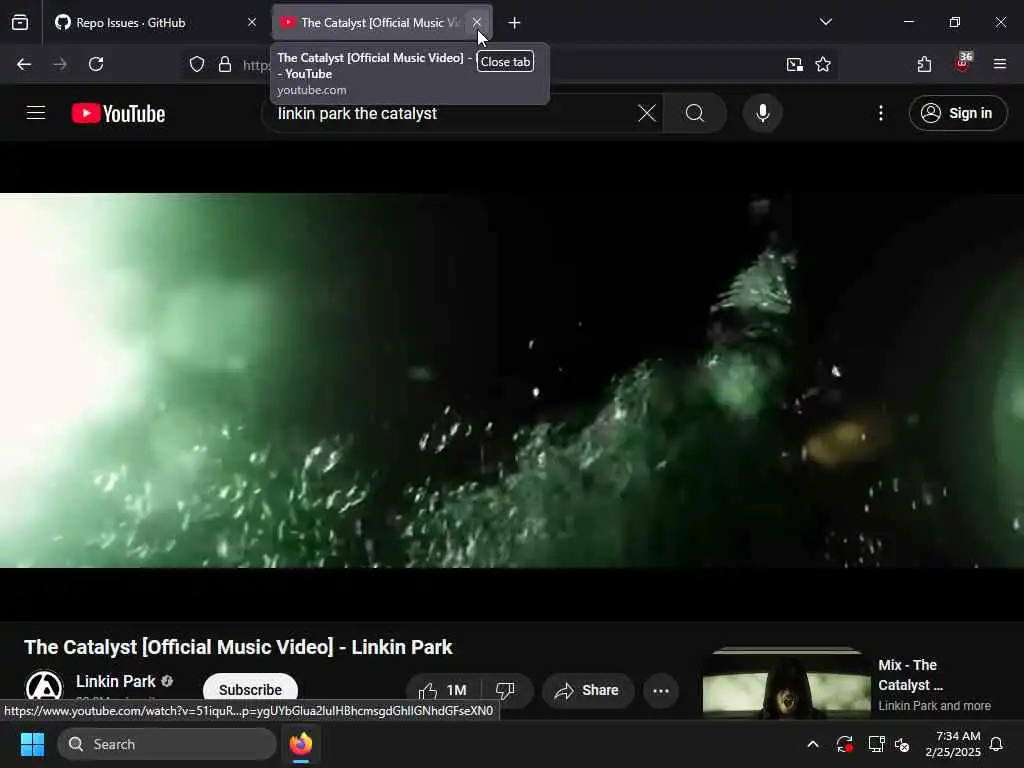Open the Extensions puzzle icon
This screenshot has height=768, width=1024.
(x=925, y=64)
